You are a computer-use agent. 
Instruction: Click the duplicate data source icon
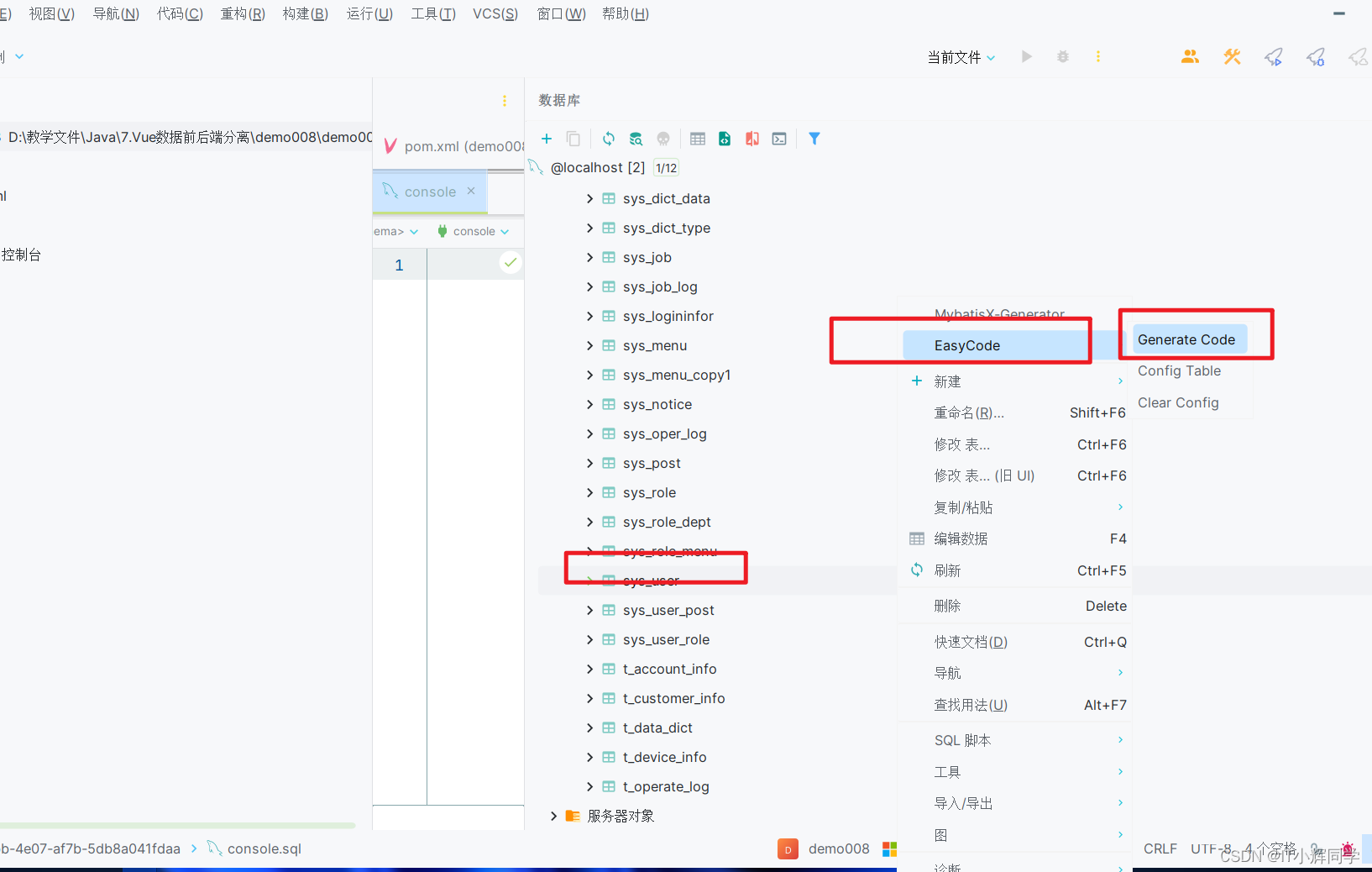573,139
